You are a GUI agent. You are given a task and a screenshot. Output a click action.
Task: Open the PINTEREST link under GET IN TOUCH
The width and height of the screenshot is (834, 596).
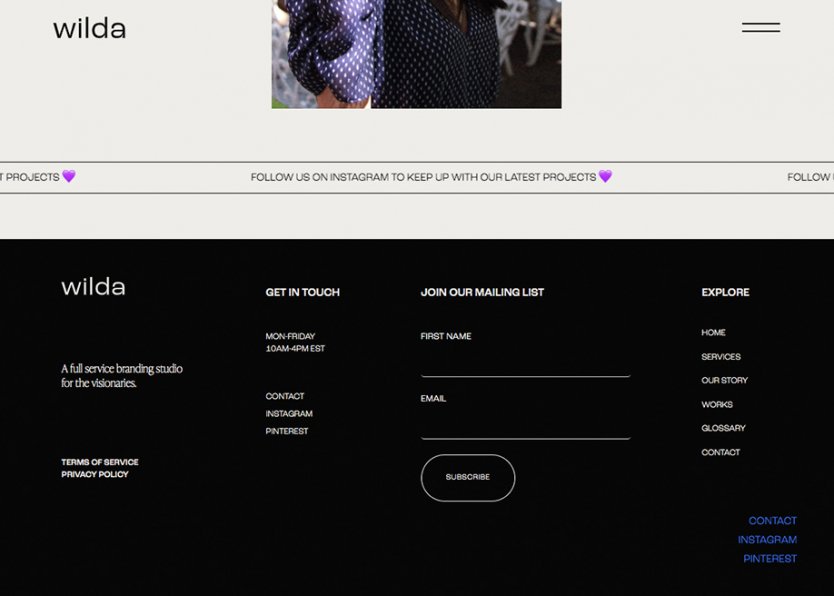285,431
